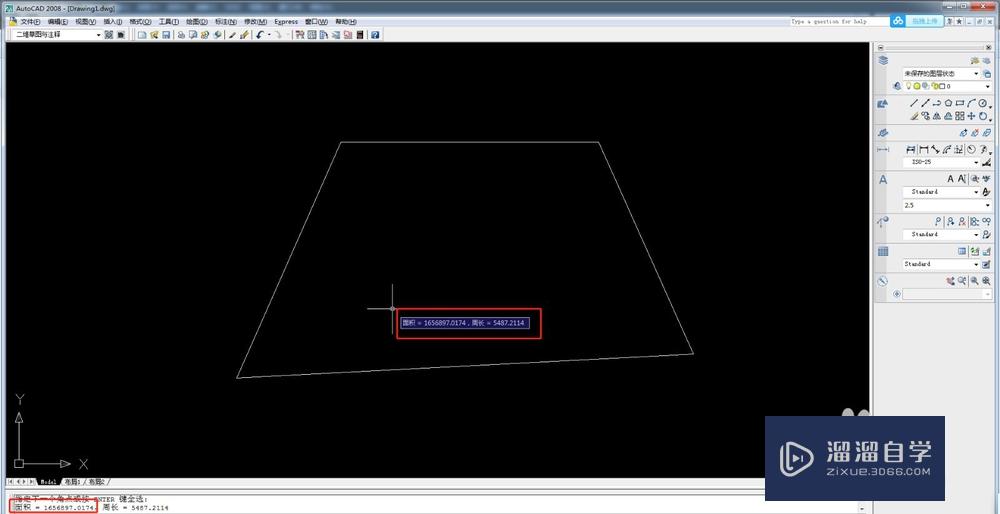Open the 窗口(W) menu

(317, 22)
